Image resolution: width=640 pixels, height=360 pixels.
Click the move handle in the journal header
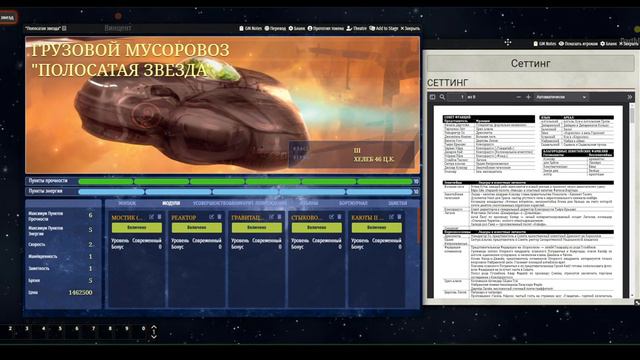[x=508, y=42]
